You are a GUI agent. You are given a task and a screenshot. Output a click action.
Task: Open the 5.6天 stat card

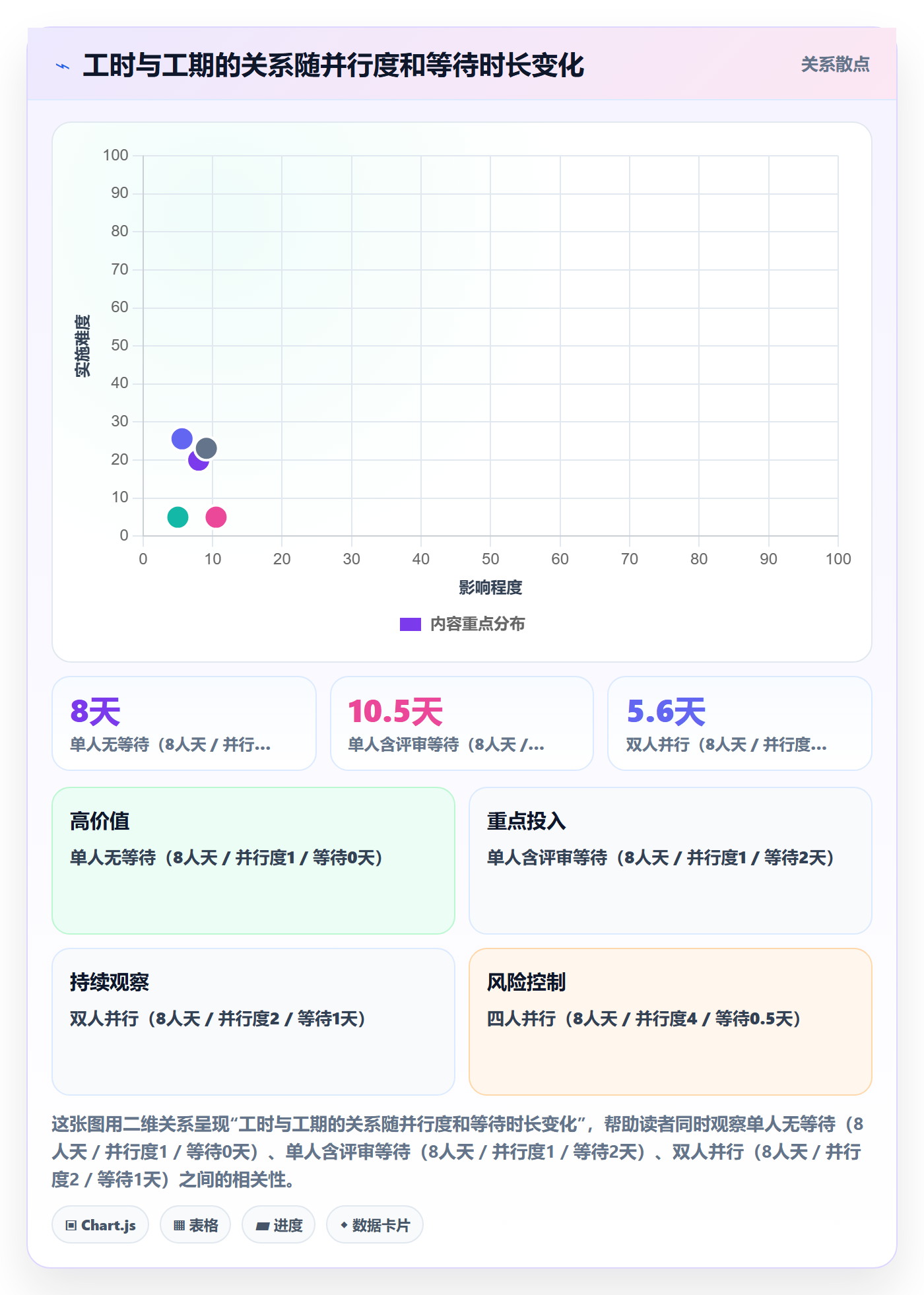tap(740, 723)
